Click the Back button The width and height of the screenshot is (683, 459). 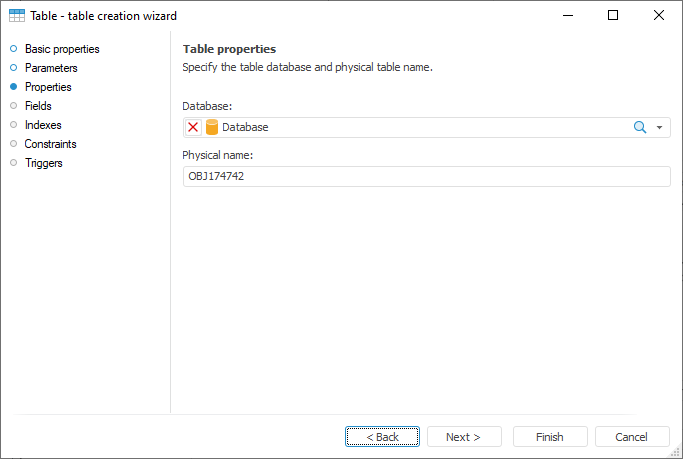[x=382, y=437]
